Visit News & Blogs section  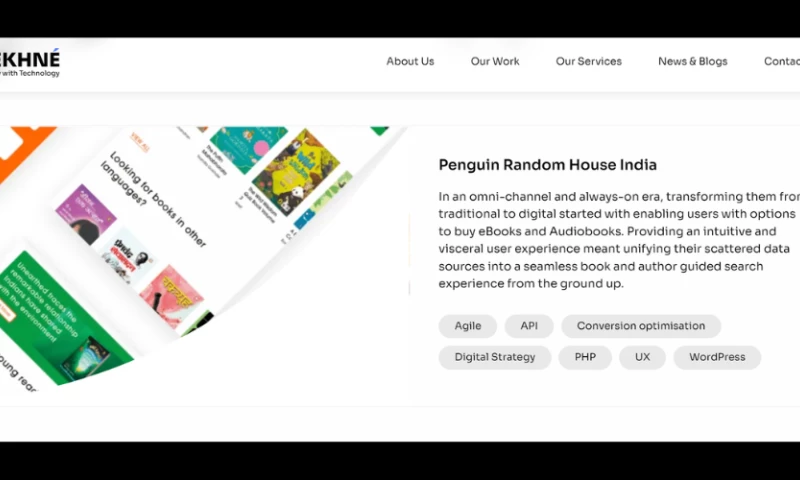(692, 61)
